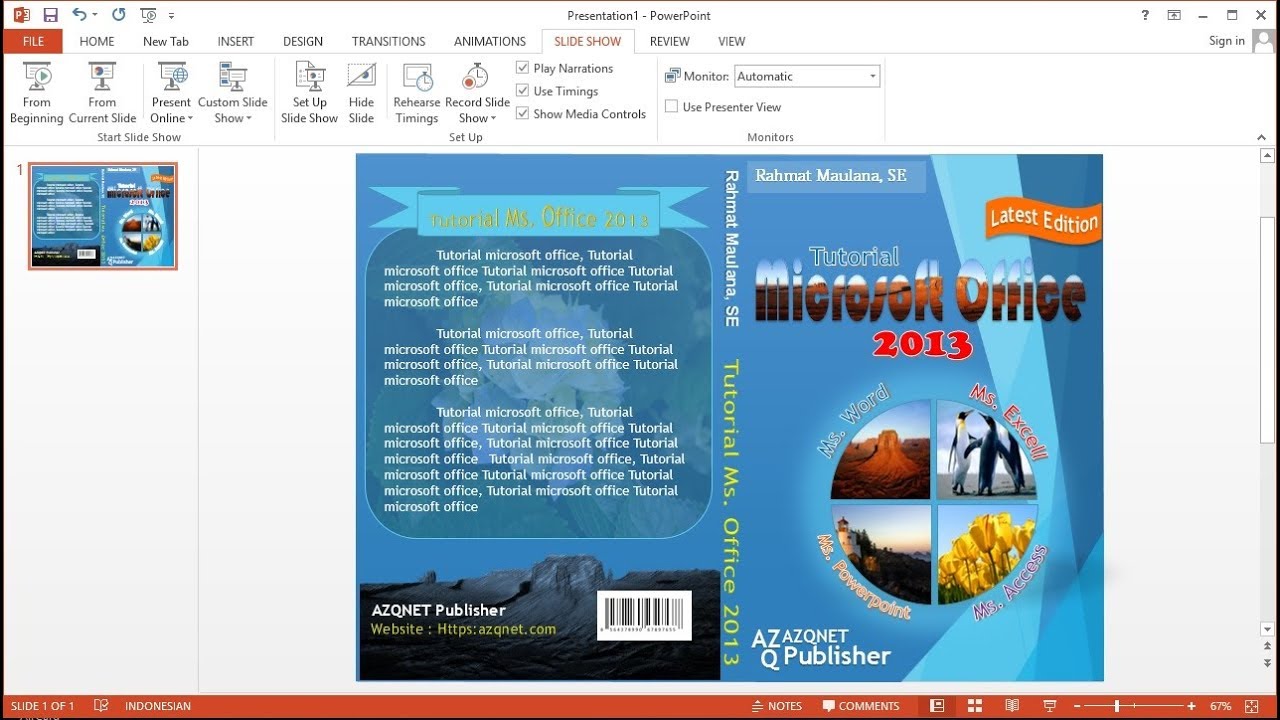This screenshot has width=1280, height=720.
Task: Start Rehearse Timings
Action: point(417,93)
